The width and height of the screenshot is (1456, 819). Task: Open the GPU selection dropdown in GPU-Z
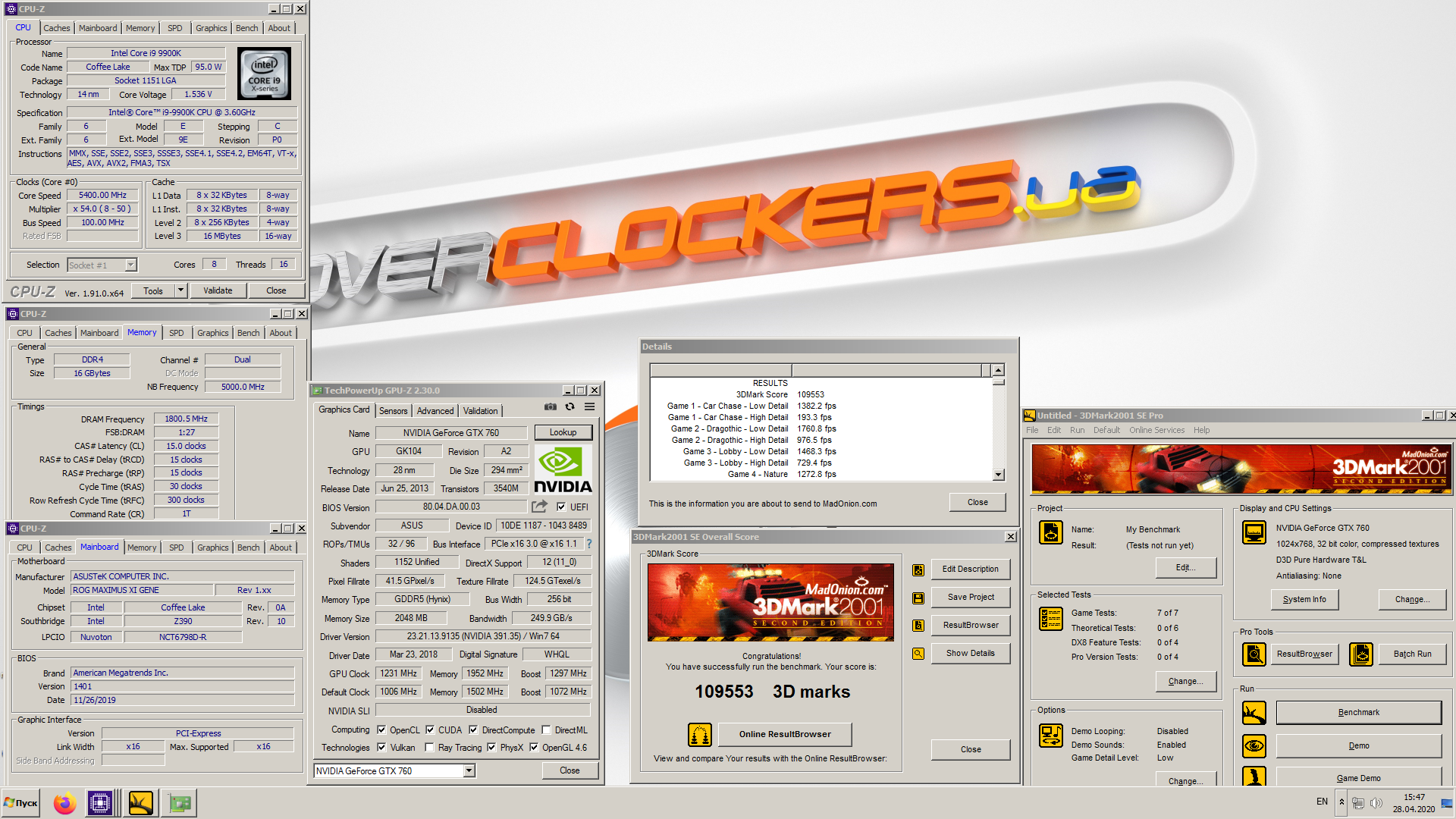tap(469, 771)
